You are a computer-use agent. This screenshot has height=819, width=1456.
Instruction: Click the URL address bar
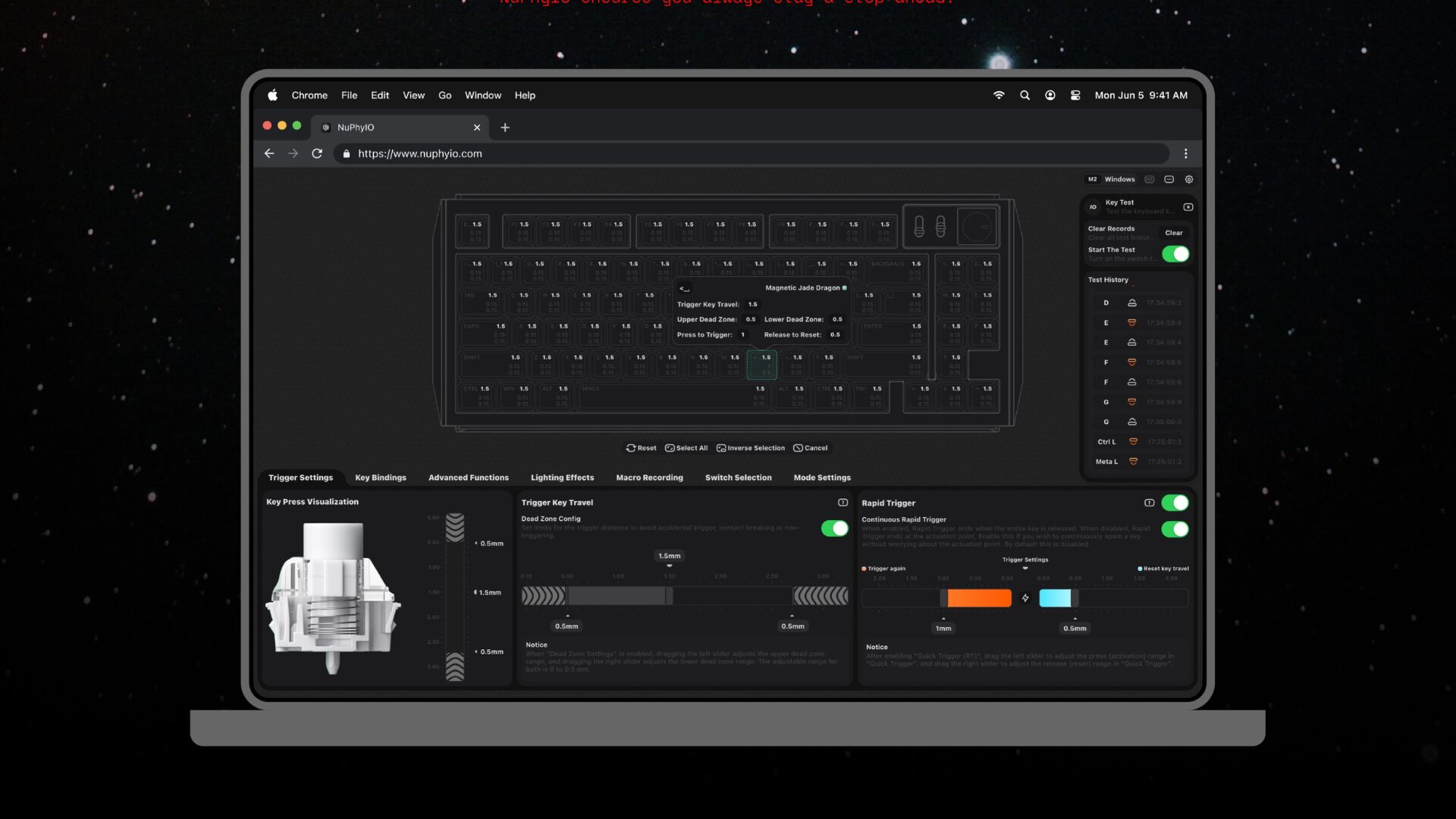click(x=751, y=153)
